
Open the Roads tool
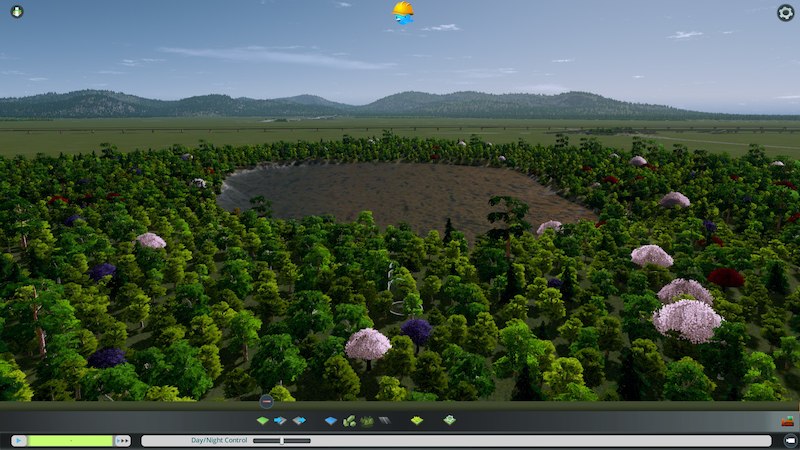click(x=384, y=421)
